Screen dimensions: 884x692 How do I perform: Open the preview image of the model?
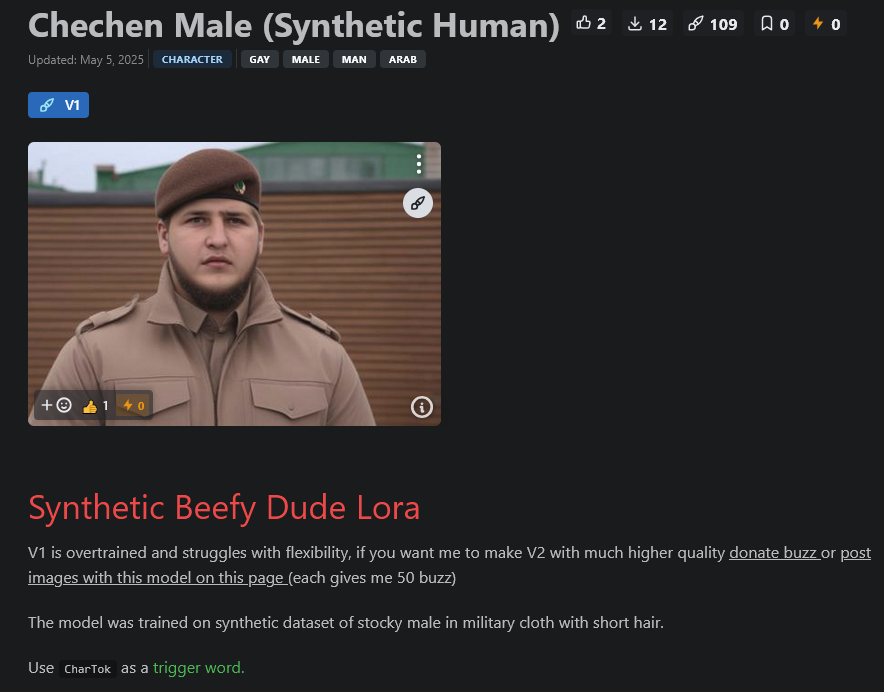tap(235, 284)
